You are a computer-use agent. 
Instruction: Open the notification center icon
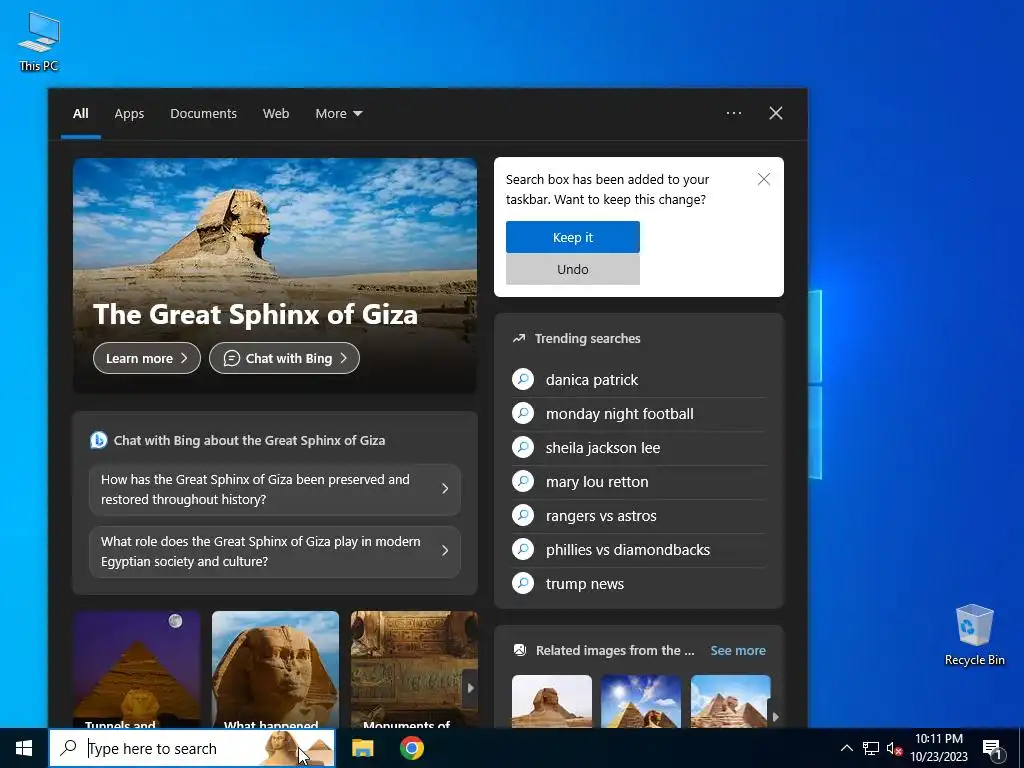tap(993, 749)
